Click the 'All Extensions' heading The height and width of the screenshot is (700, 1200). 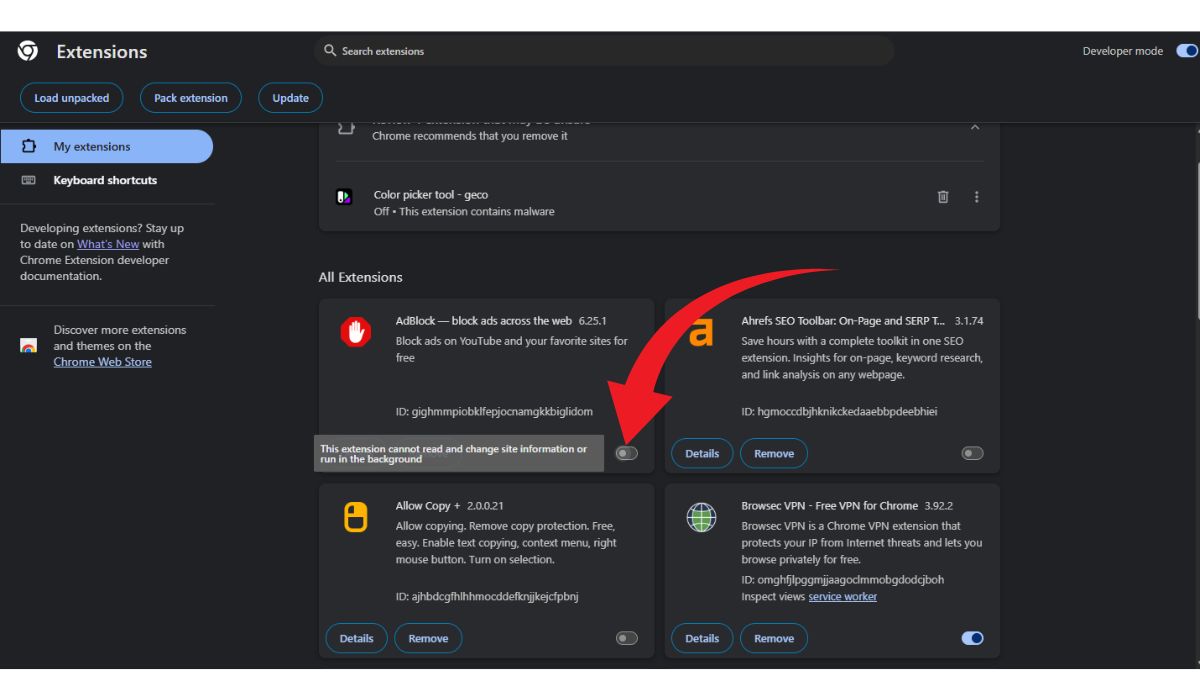pos(361,277)
